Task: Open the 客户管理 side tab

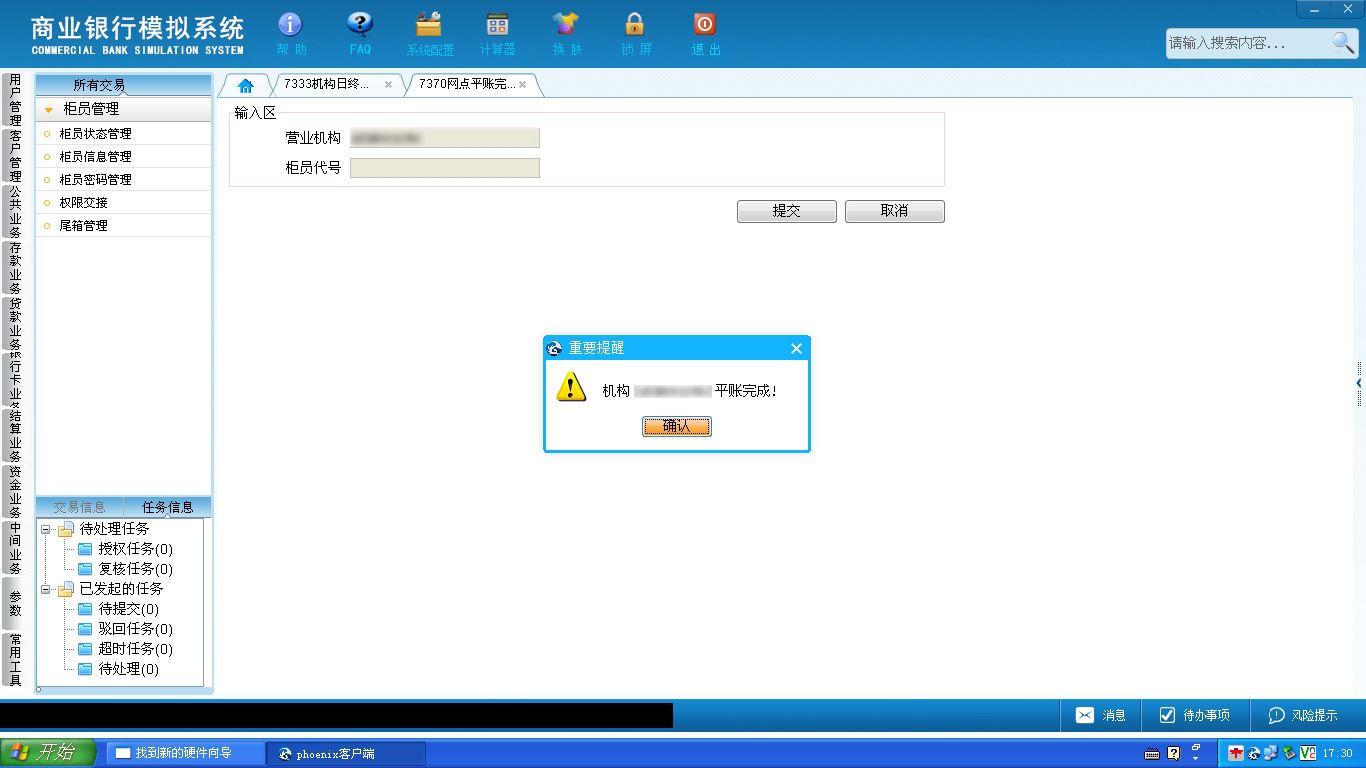Action: [x=14, y=156]
